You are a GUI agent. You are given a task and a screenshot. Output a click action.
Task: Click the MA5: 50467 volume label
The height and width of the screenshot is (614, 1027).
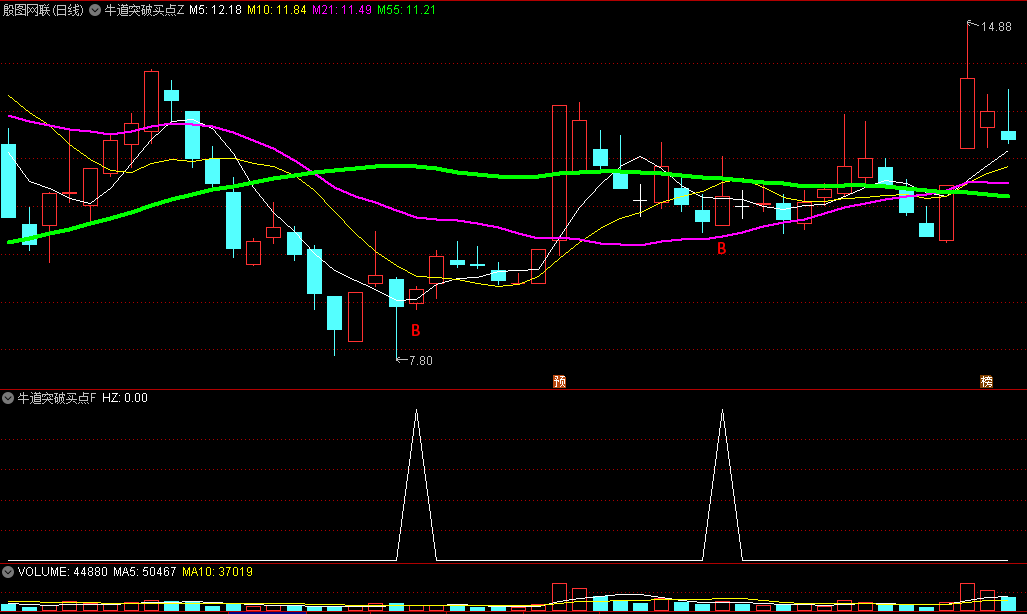pos(144,571)
